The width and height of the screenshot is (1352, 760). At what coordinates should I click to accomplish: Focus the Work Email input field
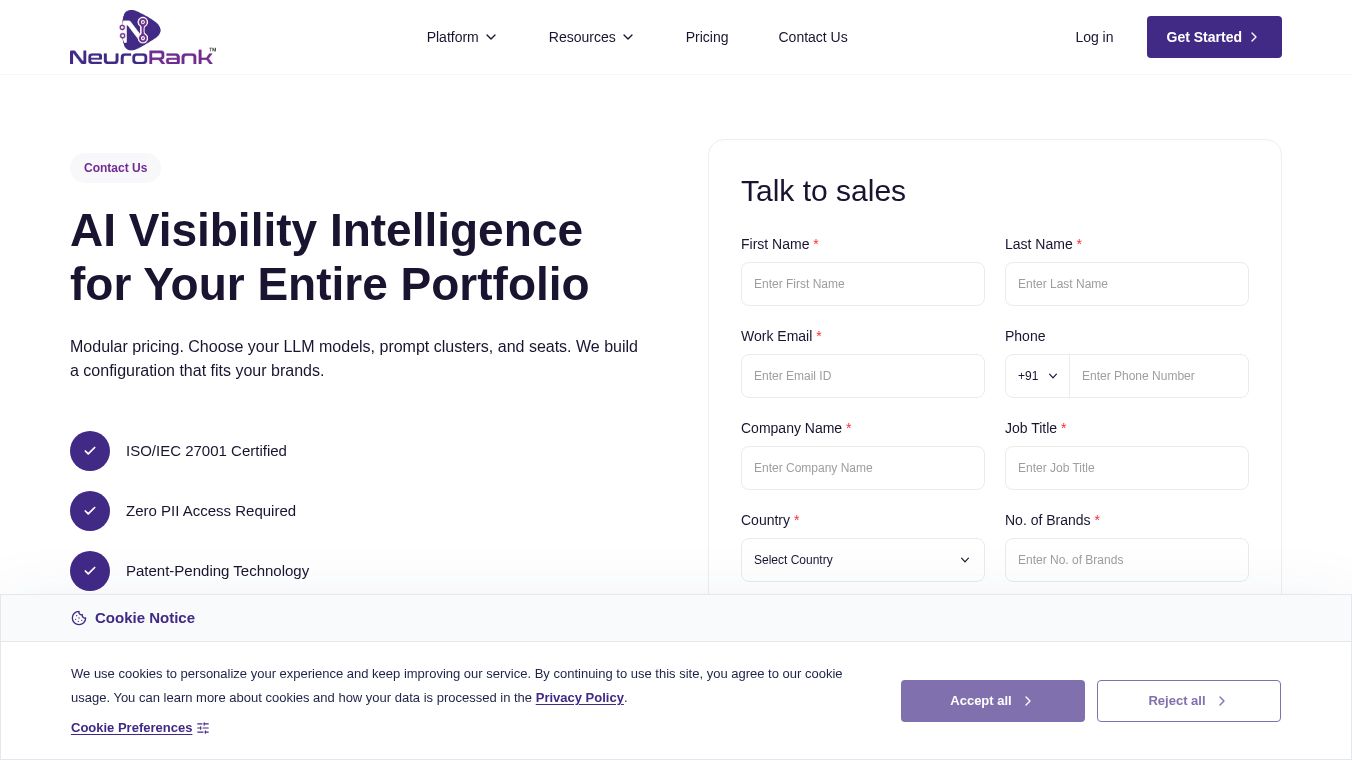pyautogui.click(x=863, y=376)
